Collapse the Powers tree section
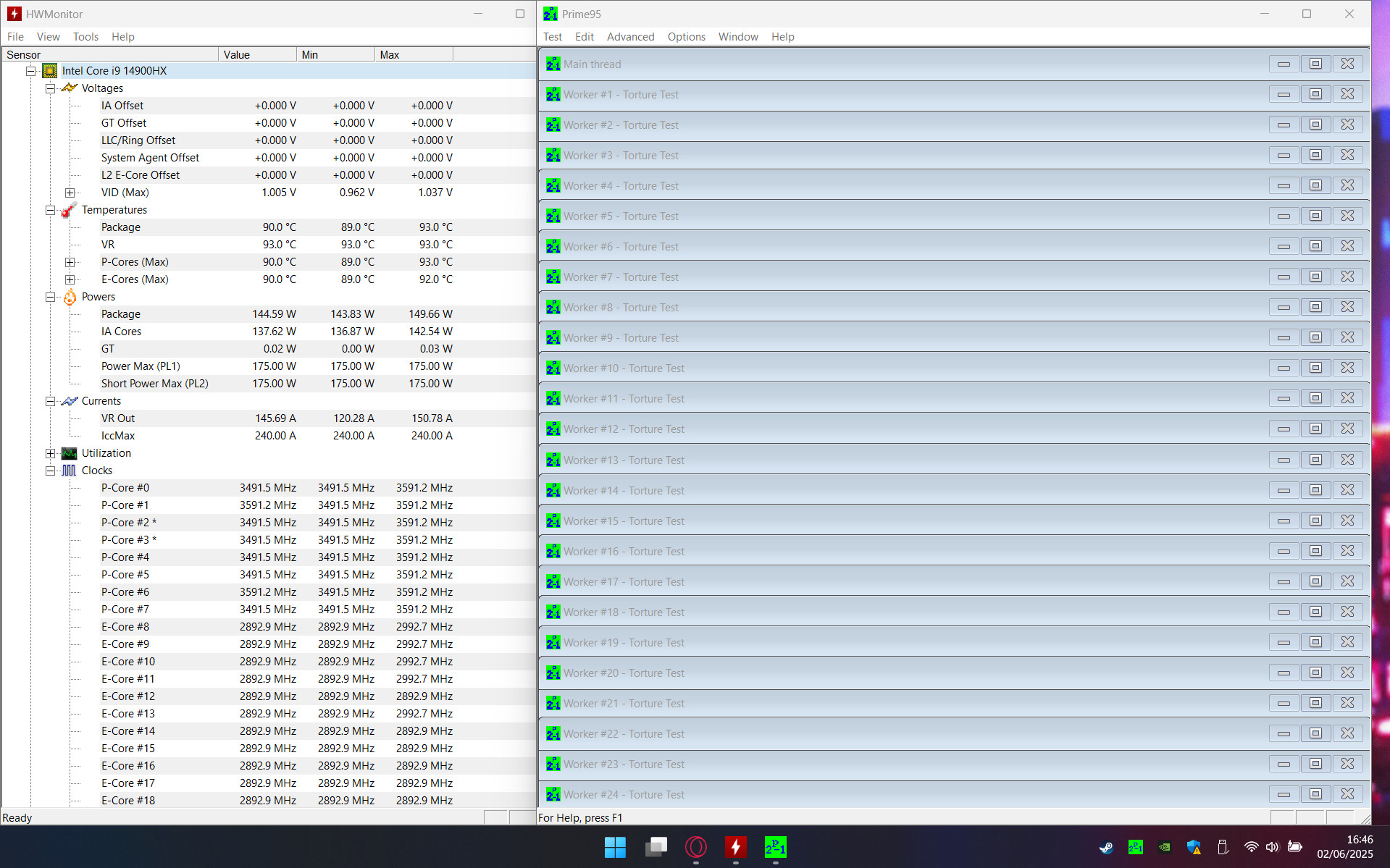Screen dimensions: 1390x868 pyautogui.click(x=50, y=297)
